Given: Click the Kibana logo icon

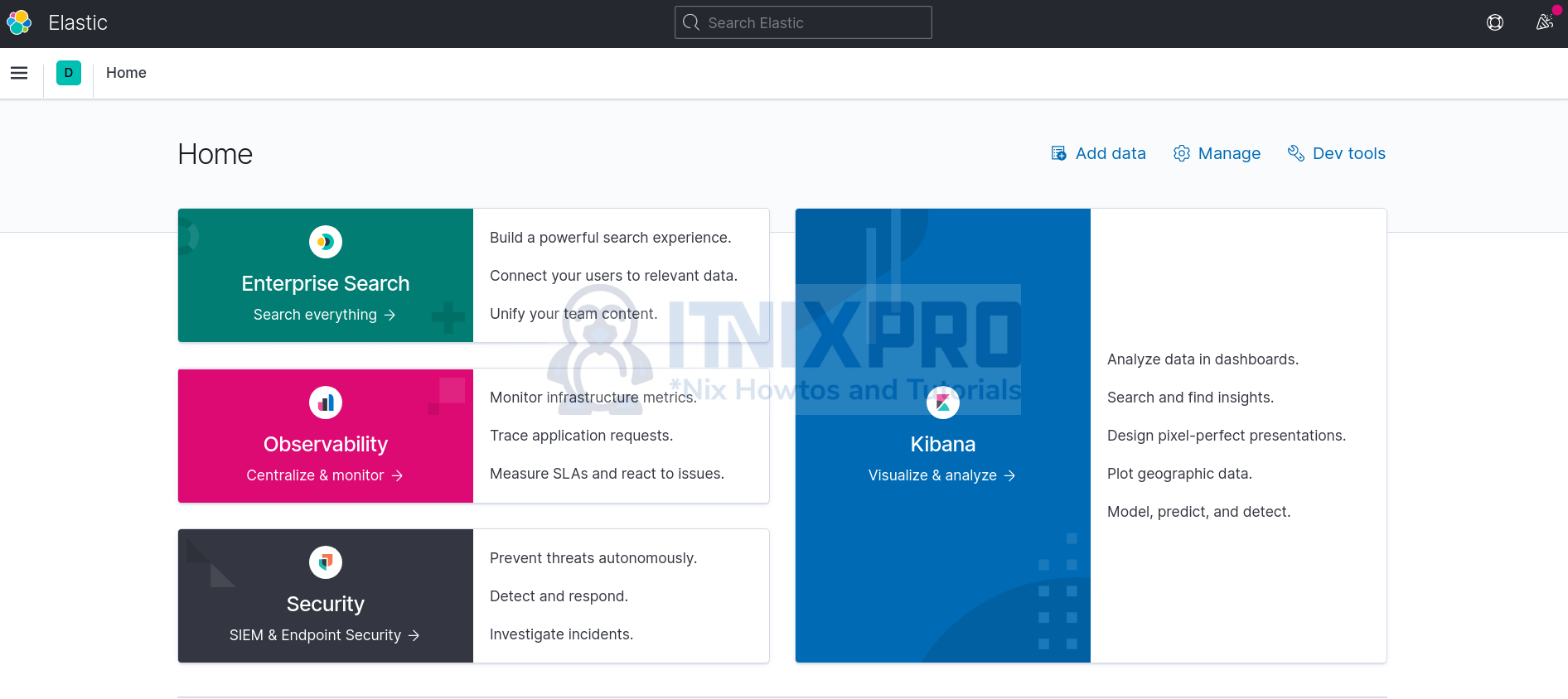Looking at the screenshot, I should (943, 403).
